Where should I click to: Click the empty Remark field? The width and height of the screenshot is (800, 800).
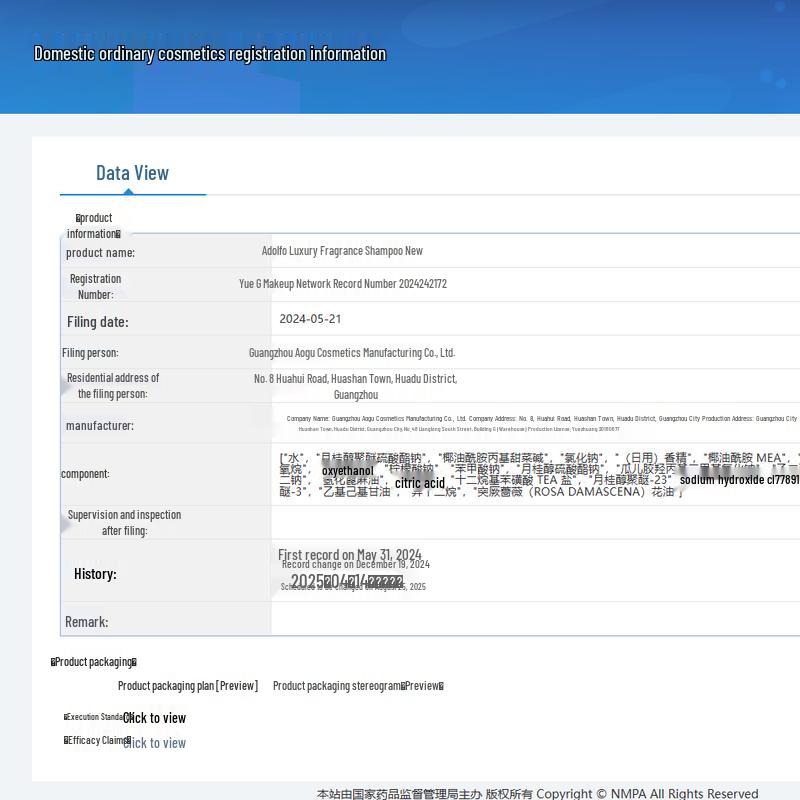pos(535,621)
